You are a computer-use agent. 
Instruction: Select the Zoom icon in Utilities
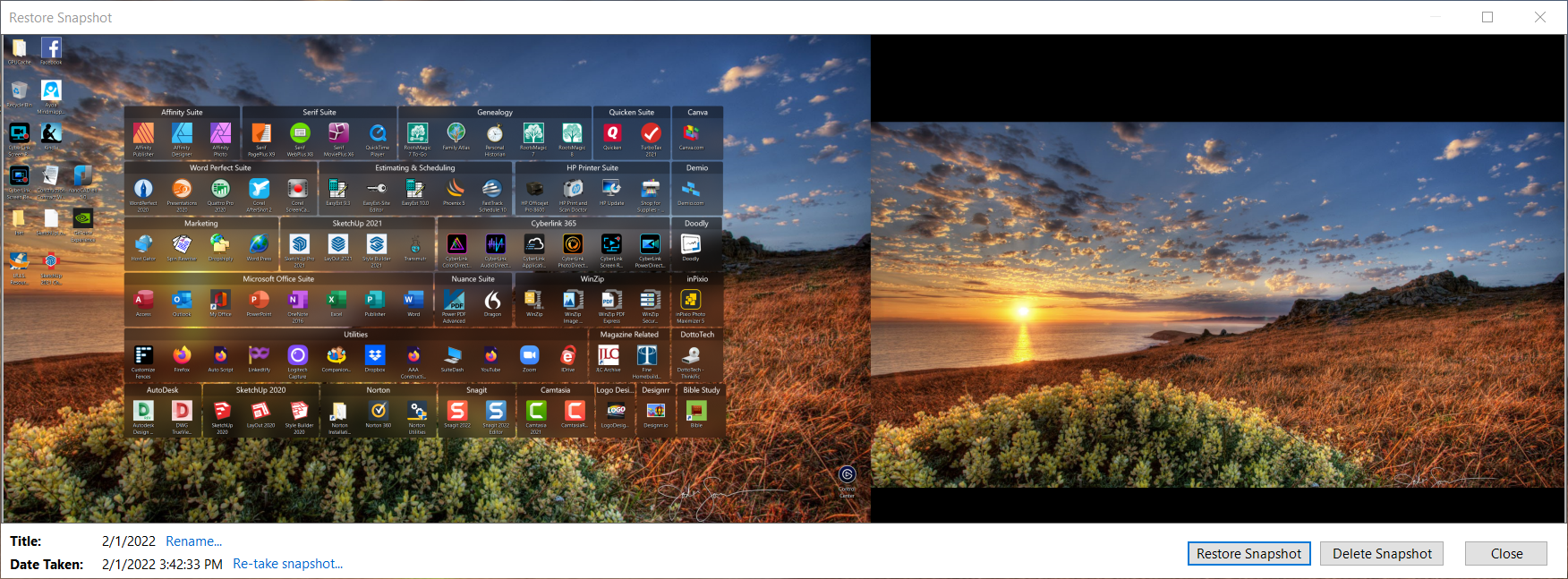[530, 359]
